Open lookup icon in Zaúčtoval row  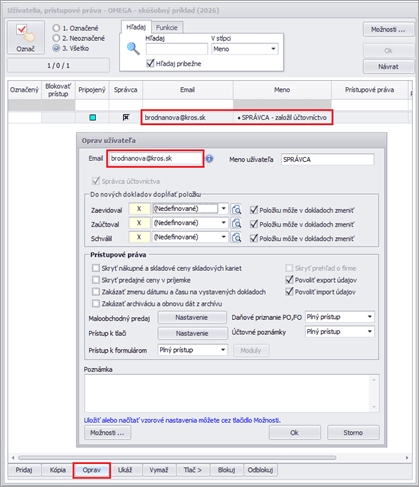(236, 223)
